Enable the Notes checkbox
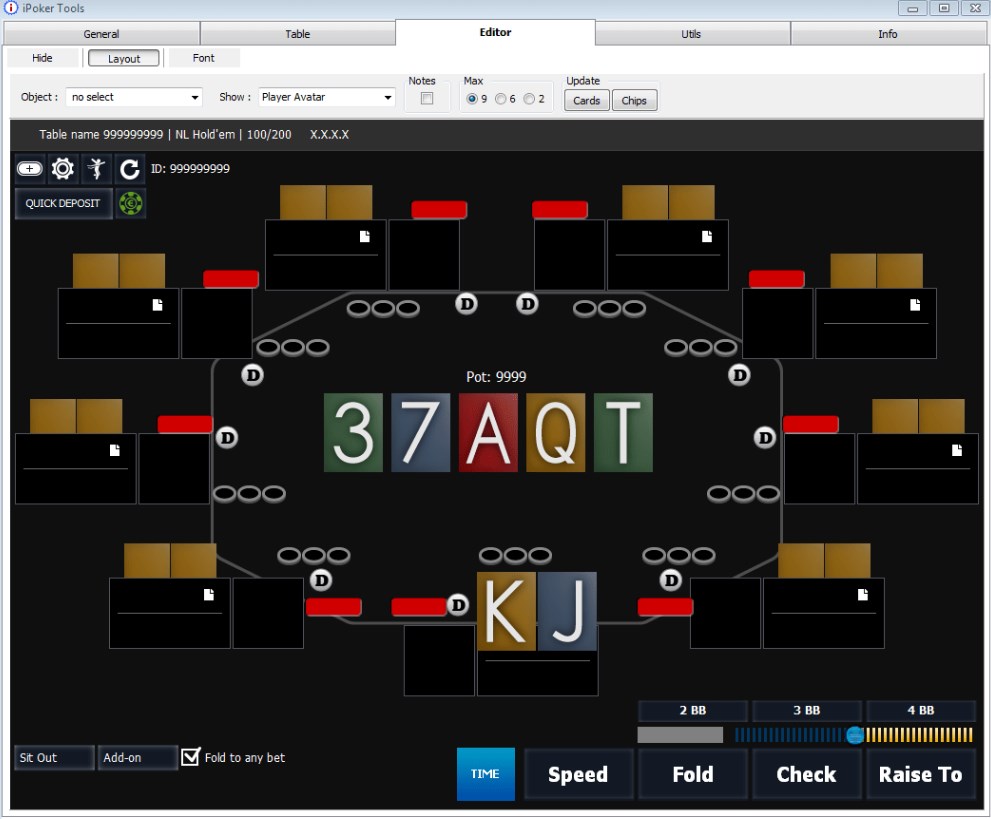Image resolution: width=991 pixels, height=819 pixels. pyautogui.click(x=426, y=98)
